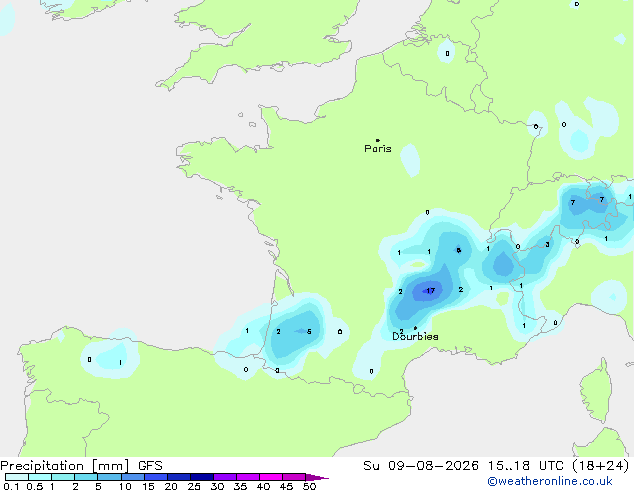Click the Corsica island on the map
This screenshot has width=634, height=490.
597,391
